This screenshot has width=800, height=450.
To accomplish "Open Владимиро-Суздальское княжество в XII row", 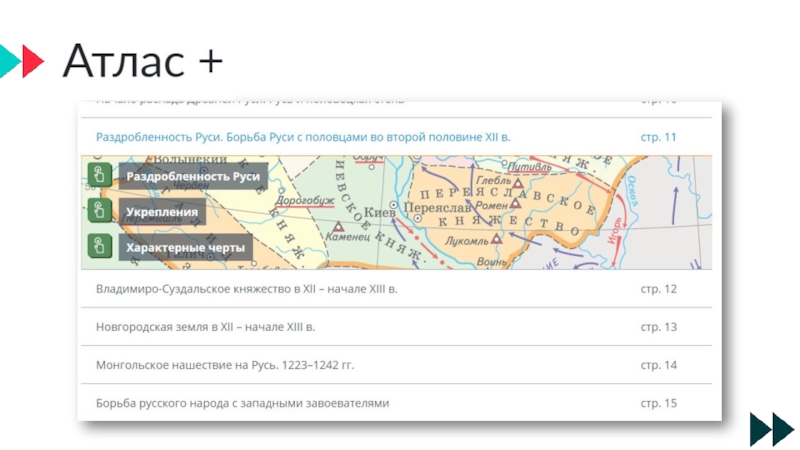I will (x=396, y=289).
